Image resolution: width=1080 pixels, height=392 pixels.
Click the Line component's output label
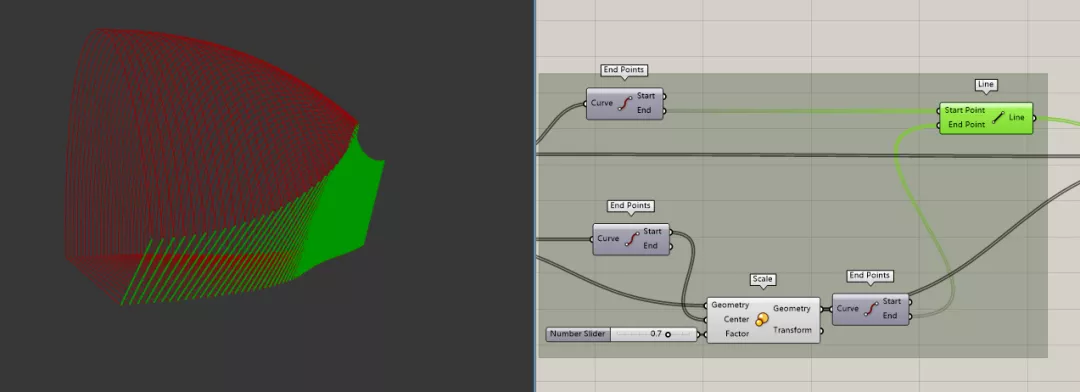1017,118
